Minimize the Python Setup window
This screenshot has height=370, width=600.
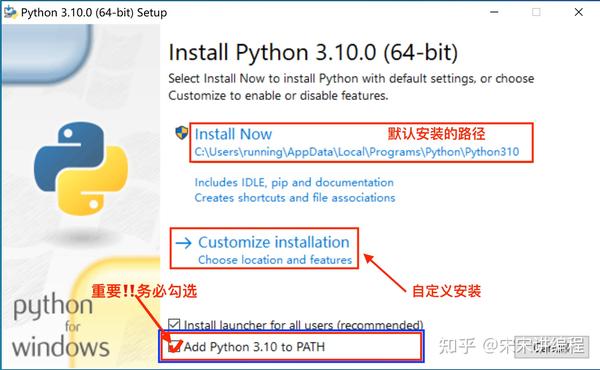click(x=494, y=12)
